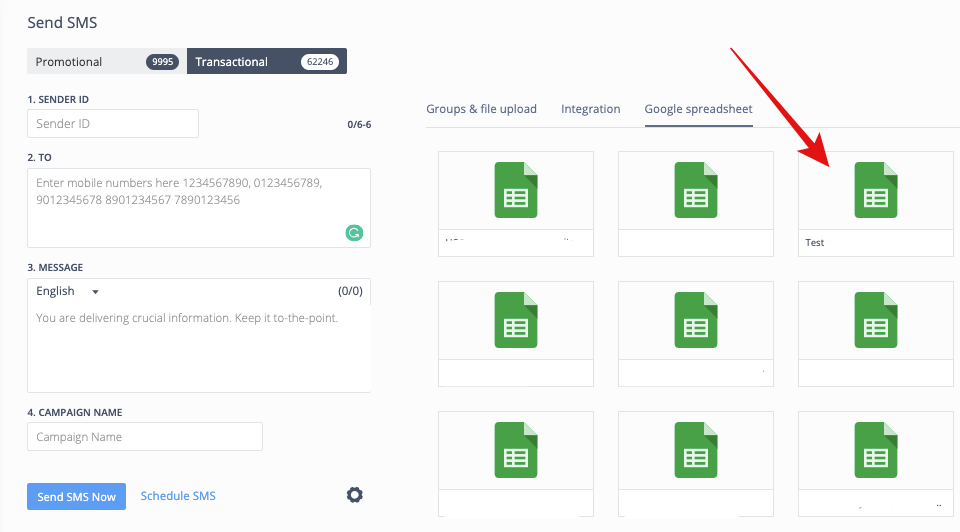The height and width of the screenshot is (532, 960).
Task: Select the bottom-left spreadsheet icon
Action: click(515, 450)
